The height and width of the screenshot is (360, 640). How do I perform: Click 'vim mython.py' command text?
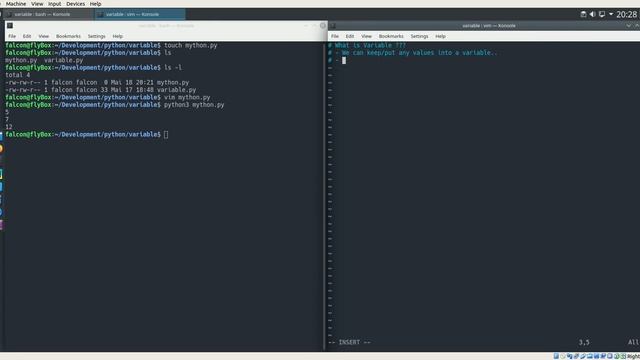[187, 98]
